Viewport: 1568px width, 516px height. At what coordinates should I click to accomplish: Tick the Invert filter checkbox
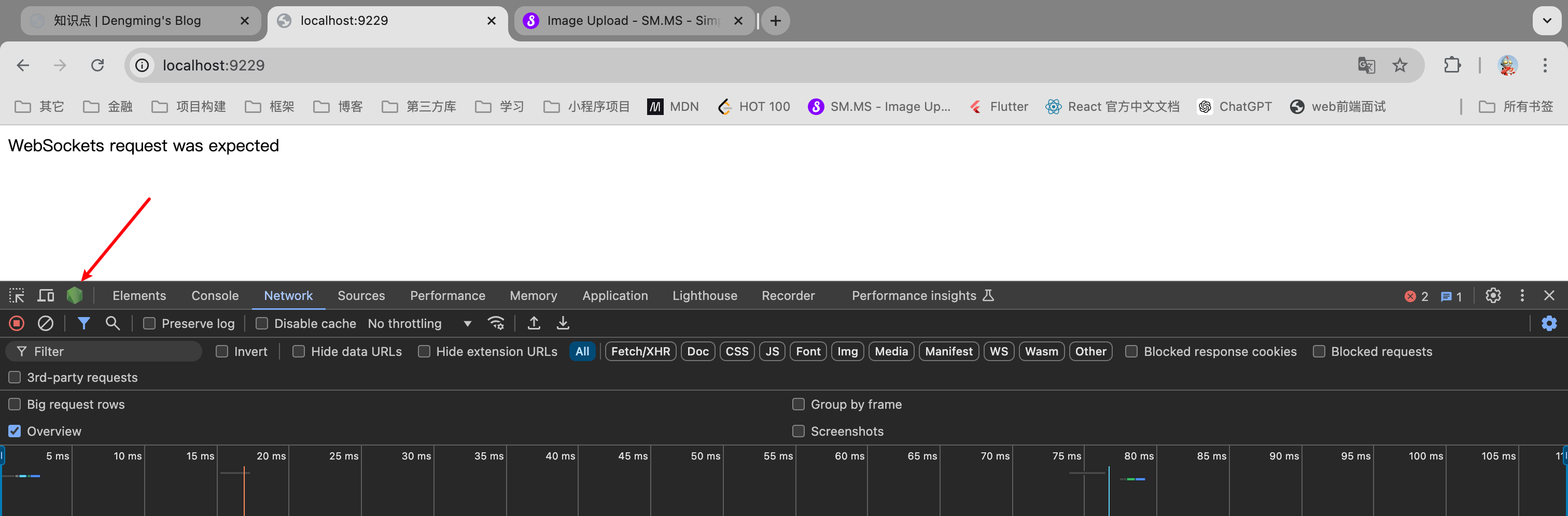[222, 351]
